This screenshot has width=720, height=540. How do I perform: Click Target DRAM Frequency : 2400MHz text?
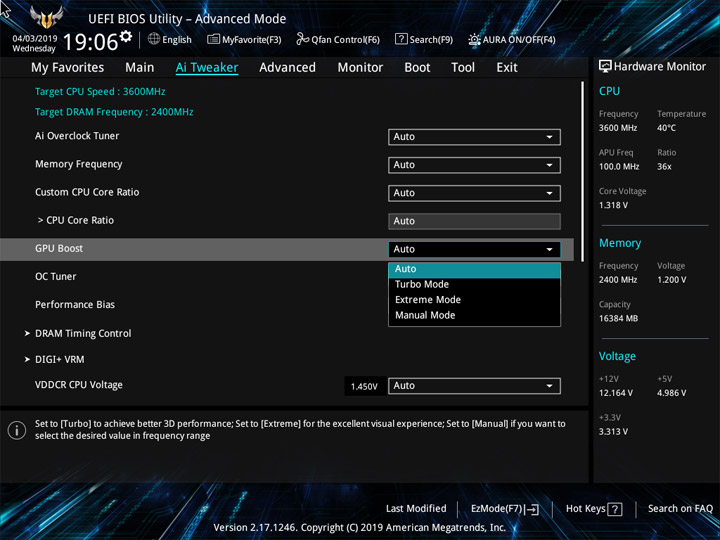(114, 112)
